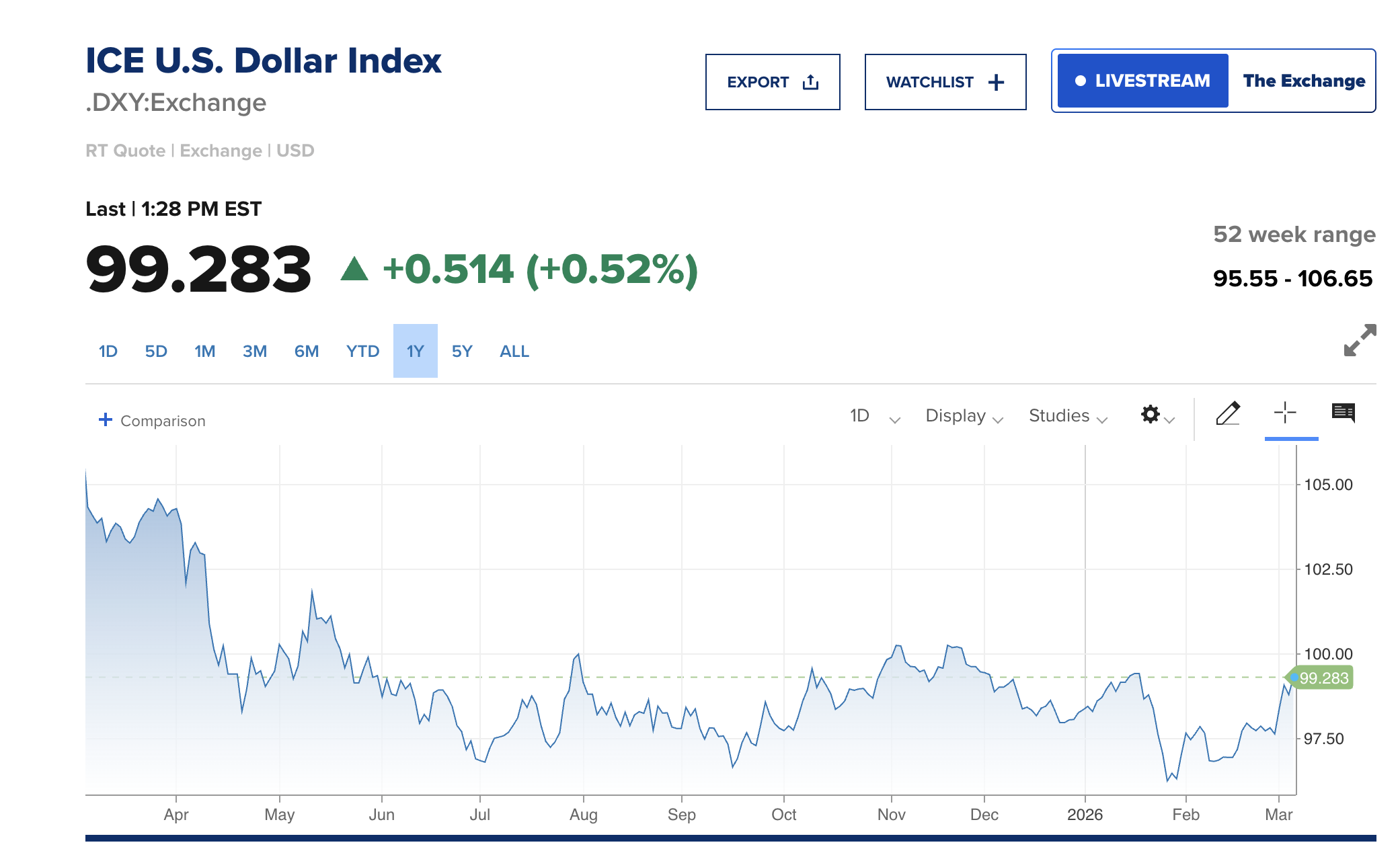Click the Watchlist plus icon
The height and width of the screenshot is (855, 1400).
[996, 81]
